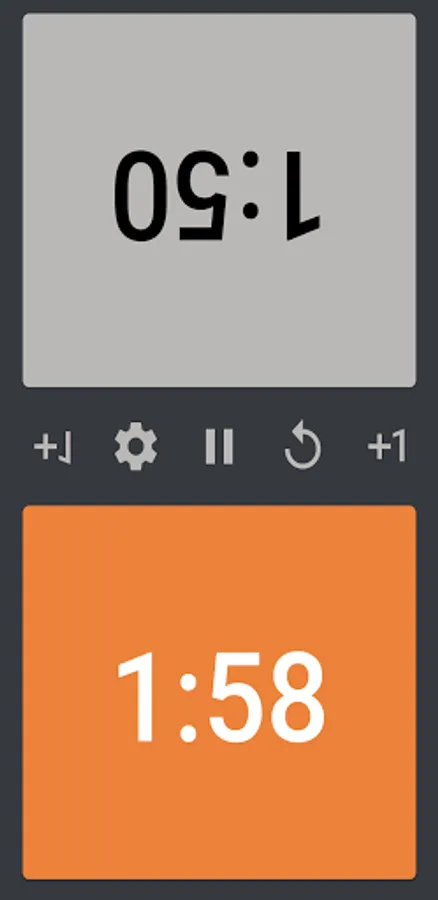Tap the gray 1:50 timer panel
Screen dimensions: 438x900
pyautogui.click(x=219, y=200)
